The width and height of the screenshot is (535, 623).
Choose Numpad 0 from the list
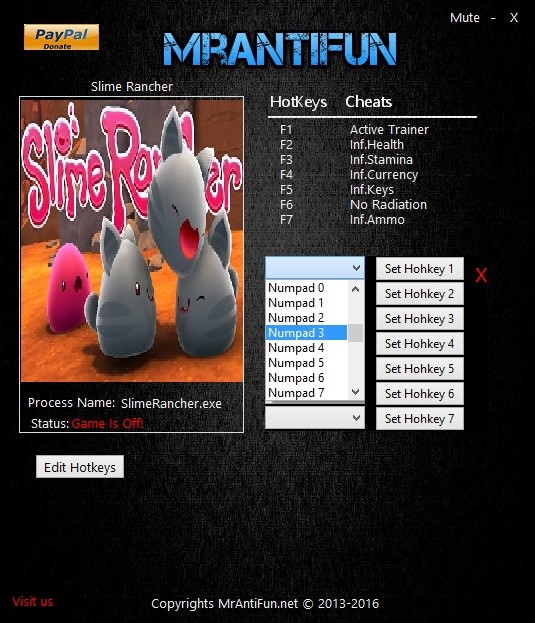306,288
